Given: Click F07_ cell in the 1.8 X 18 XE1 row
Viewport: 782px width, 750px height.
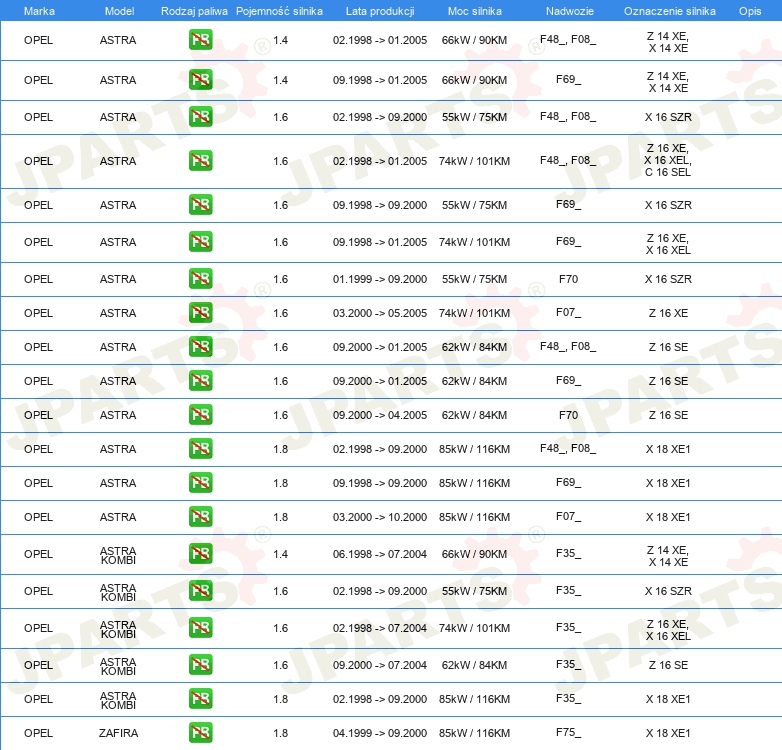Looking at the screenshot, I should tap(569, 516).
